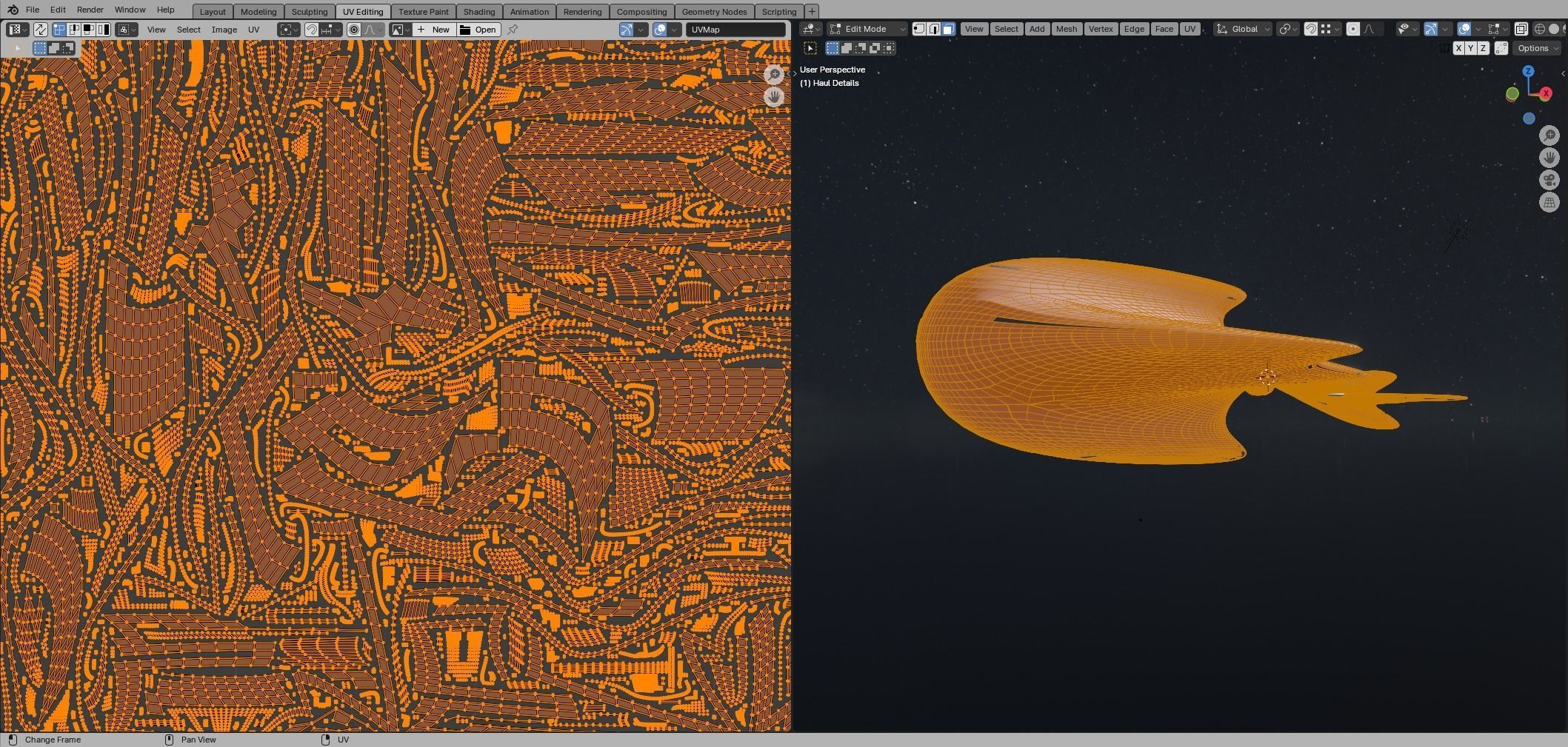Open the Options dropdown in 3D viewport
This screenshot has height=747, width=1568.
(x=1537, y=48)
